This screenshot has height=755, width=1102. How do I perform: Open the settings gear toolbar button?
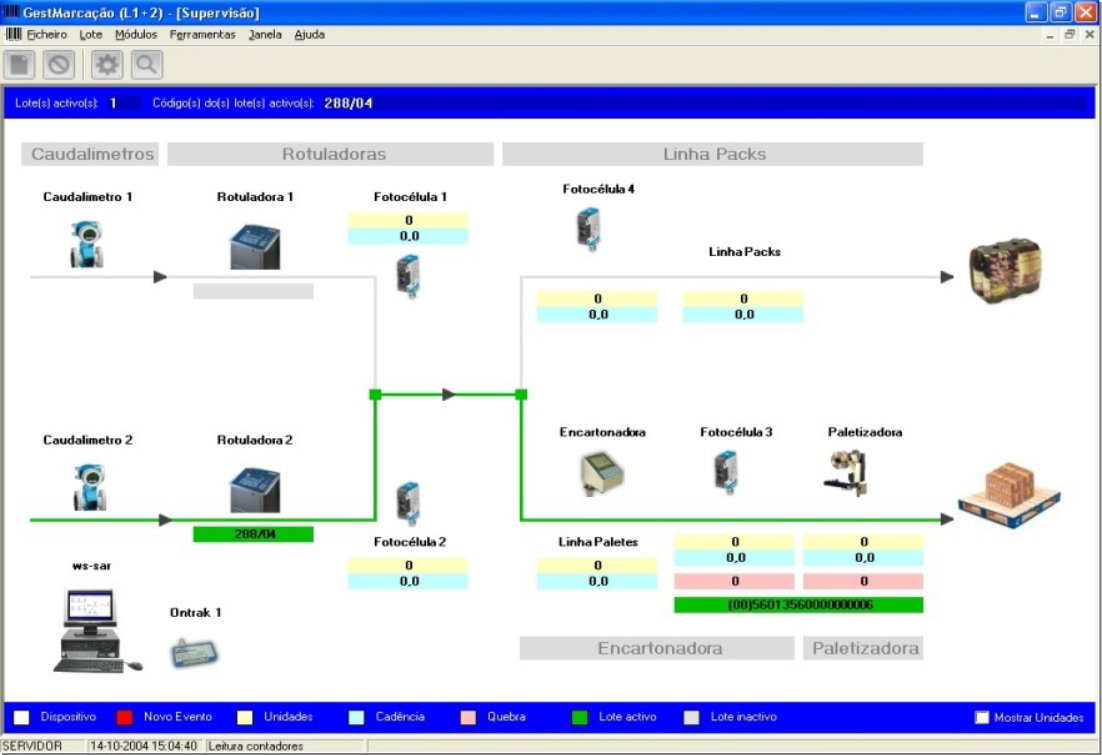click(x=107, y=62)
